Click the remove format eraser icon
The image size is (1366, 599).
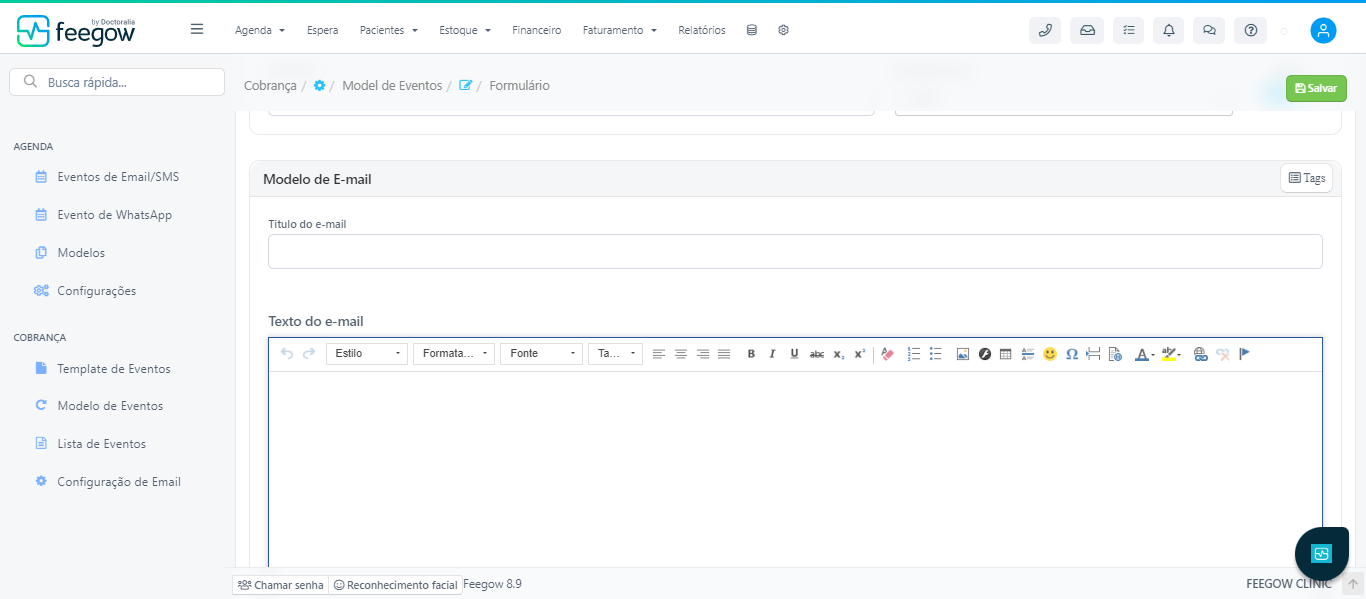(x=887, y=354)
